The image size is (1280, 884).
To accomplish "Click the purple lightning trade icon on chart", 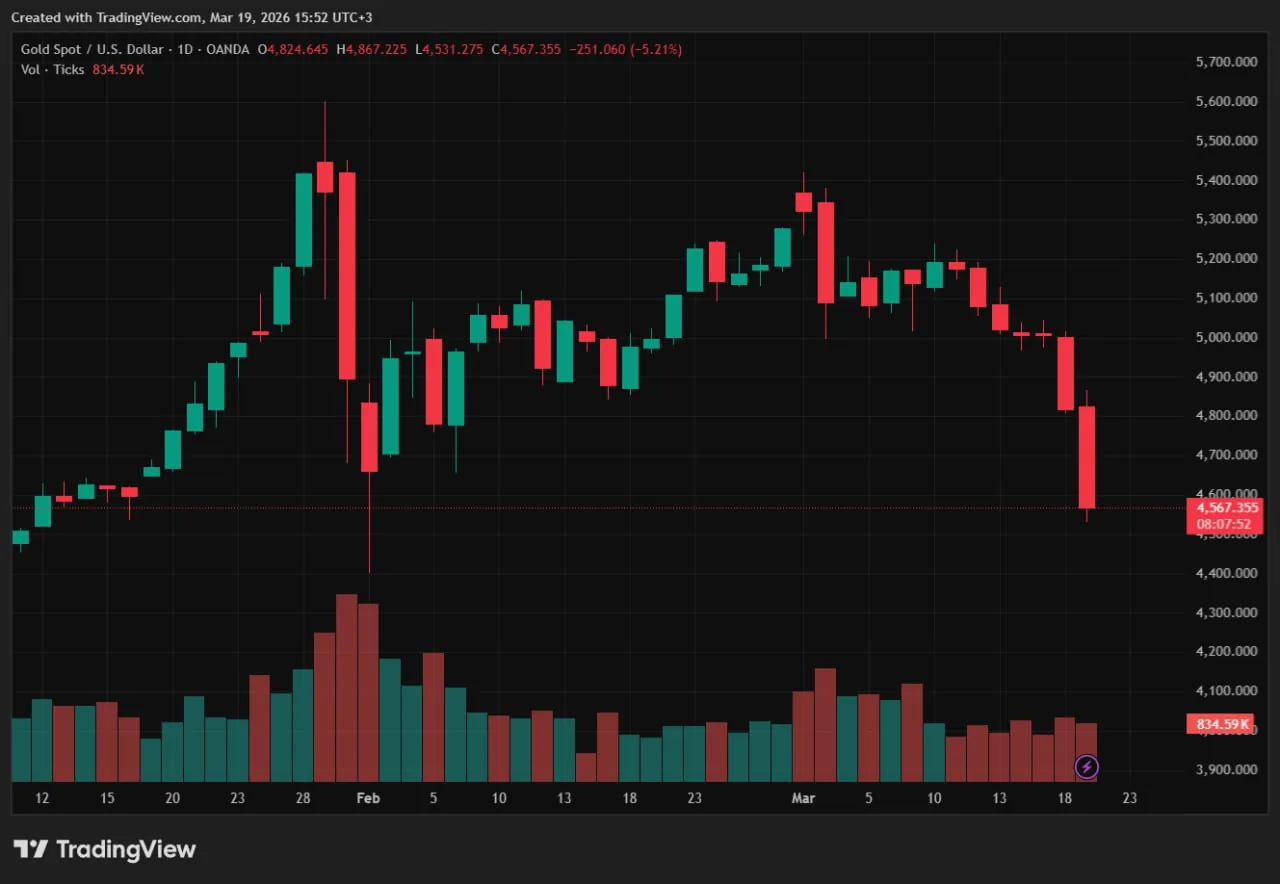I will click(x=1087, y=767).
